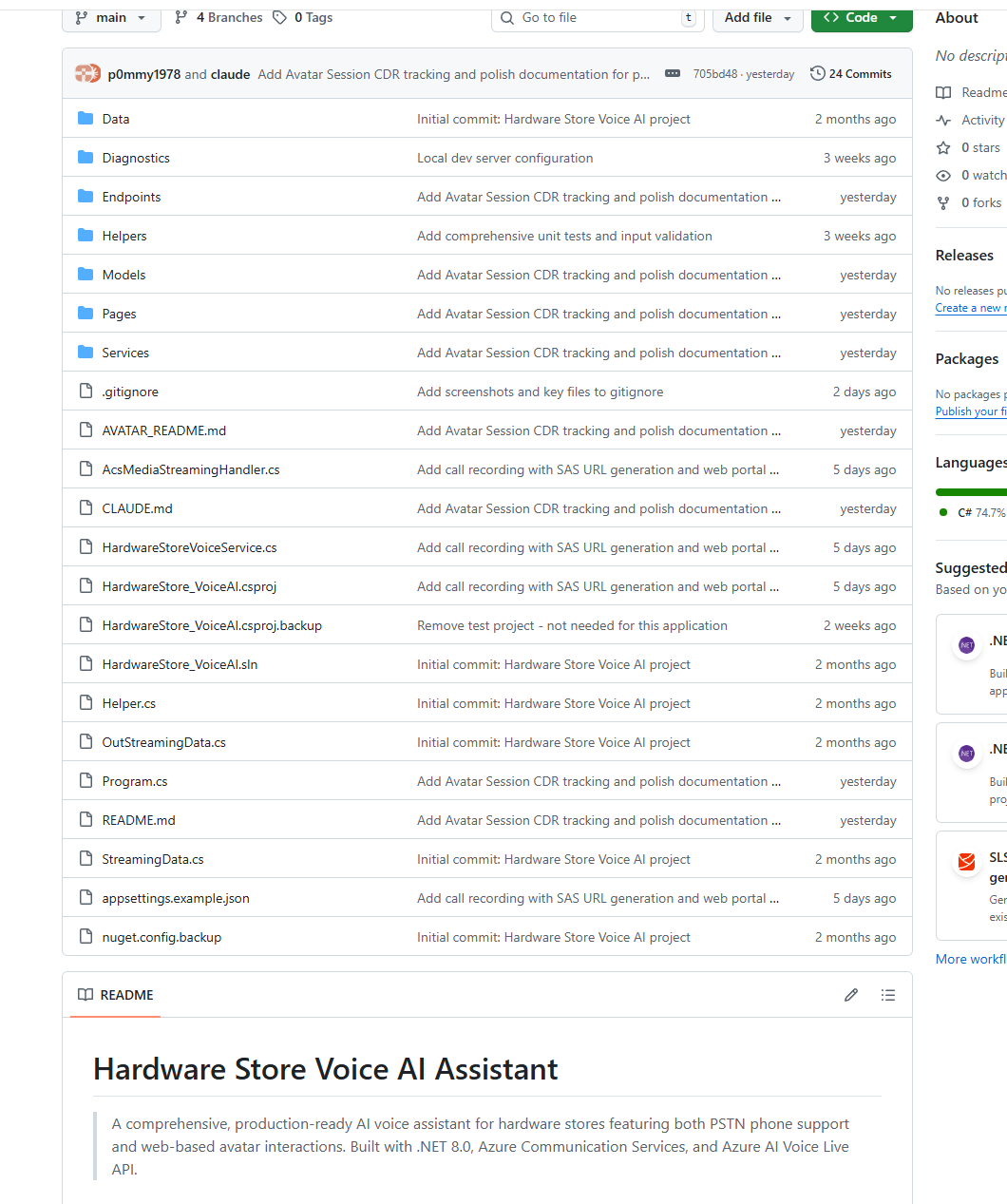
Task: Click the Create a new release link
Action: coord(968,307)
